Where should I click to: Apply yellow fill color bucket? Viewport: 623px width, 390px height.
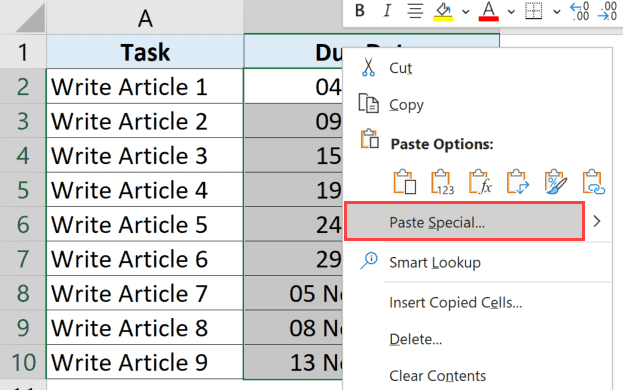pos(443,11)
